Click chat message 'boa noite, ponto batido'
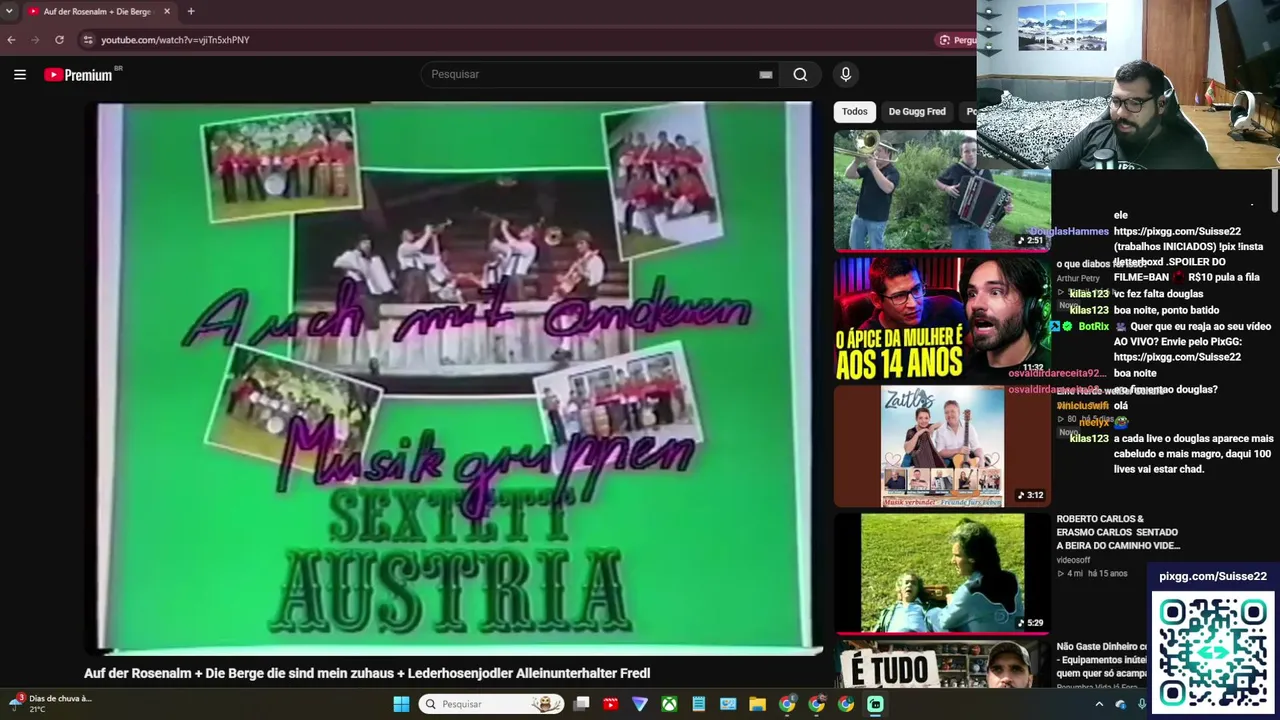This screenshot has height=720, width=1280. point(1166,310)
